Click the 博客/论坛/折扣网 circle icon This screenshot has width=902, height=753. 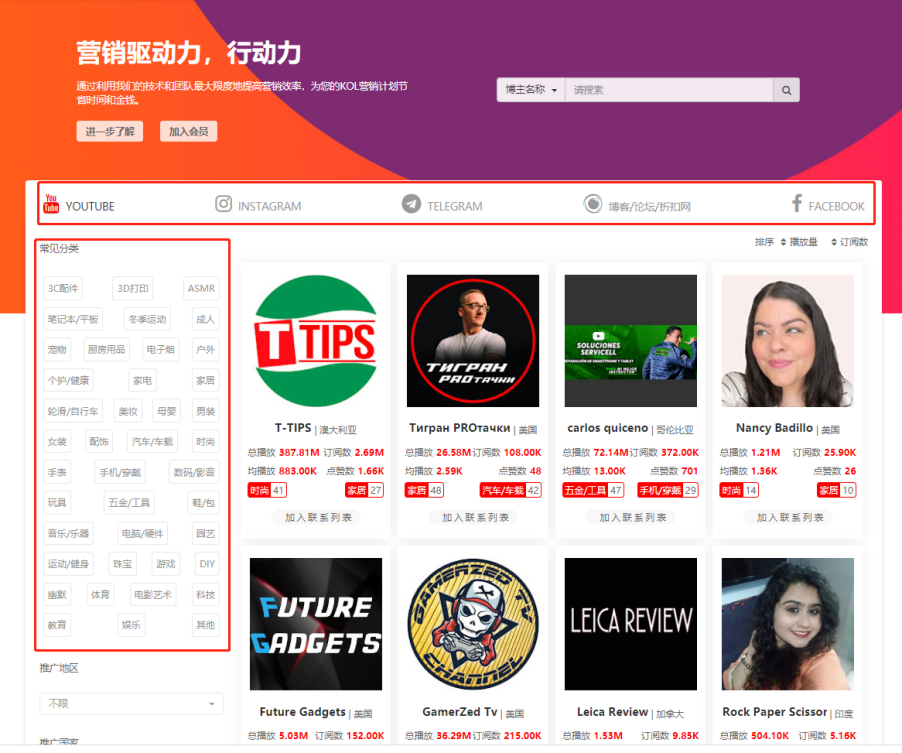(x=593, y=204)
